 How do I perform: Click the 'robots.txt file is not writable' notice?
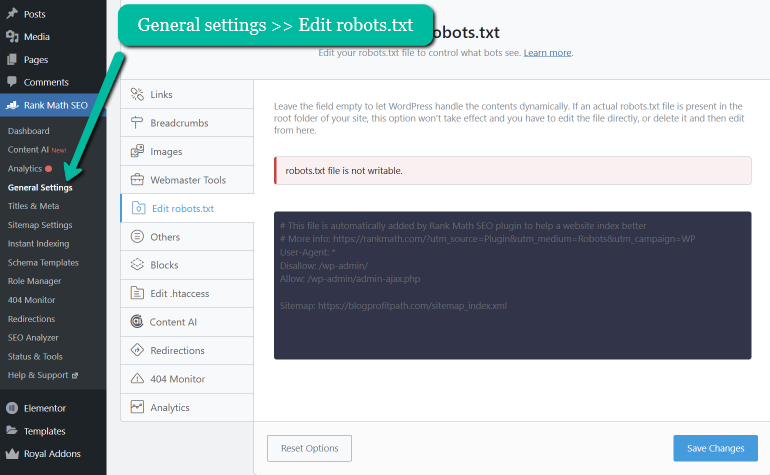(513, 170)
